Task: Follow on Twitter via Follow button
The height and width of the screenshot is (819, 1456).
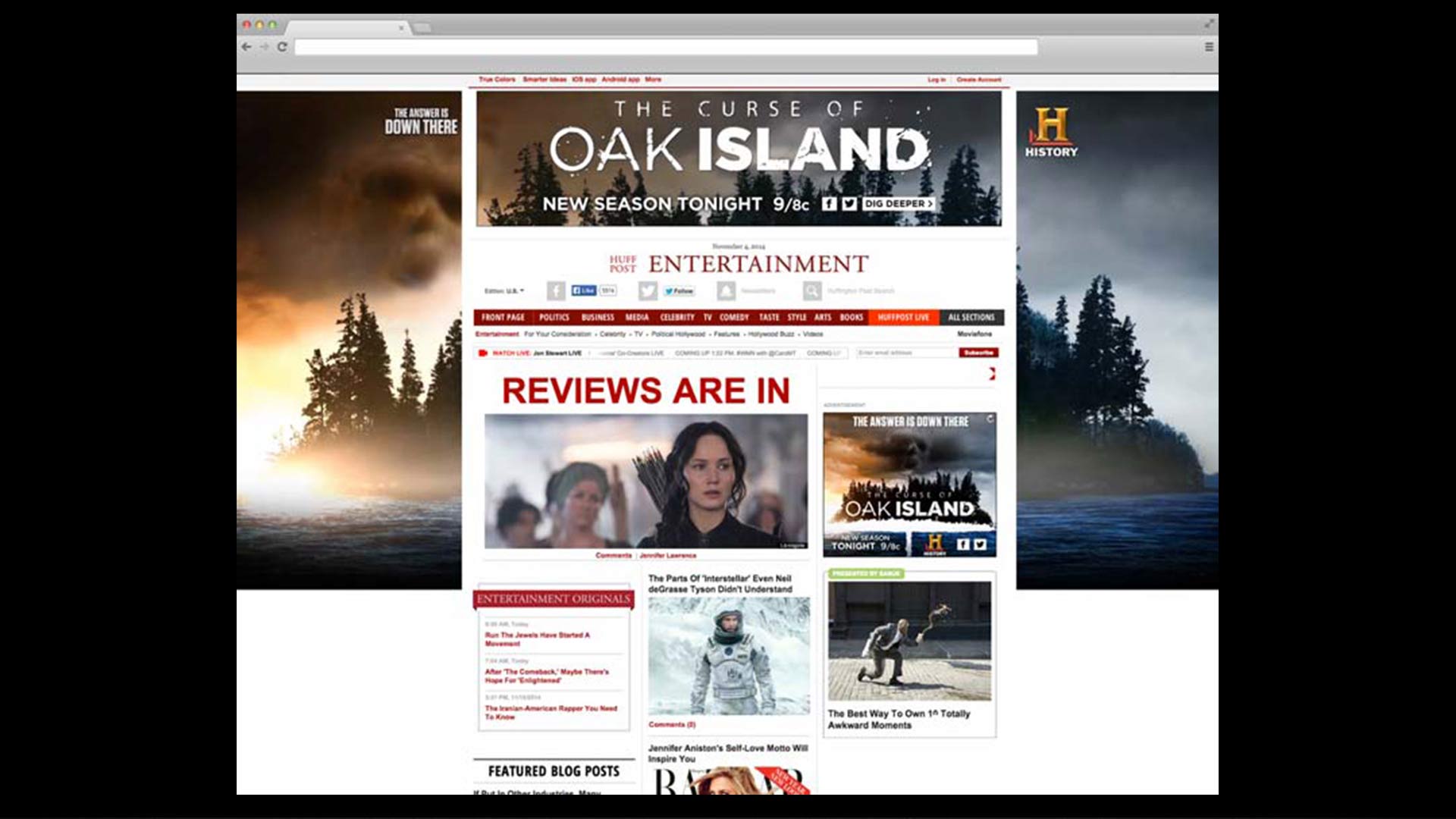Action: click(x=679, y=291)
